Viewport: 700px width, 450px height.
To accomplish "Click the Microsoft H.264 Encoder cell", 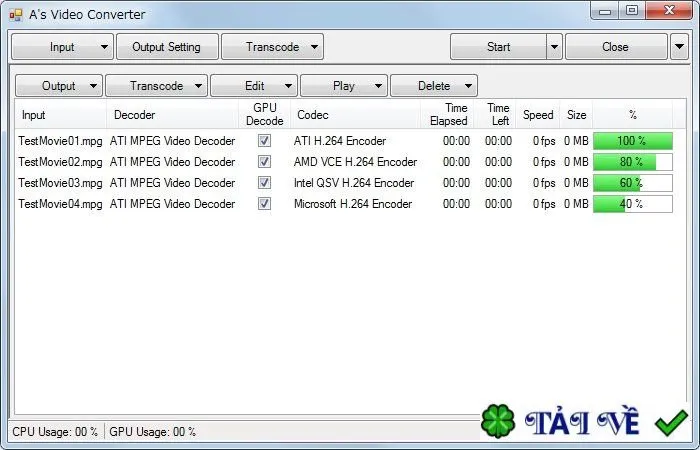I will pos(353,204).
